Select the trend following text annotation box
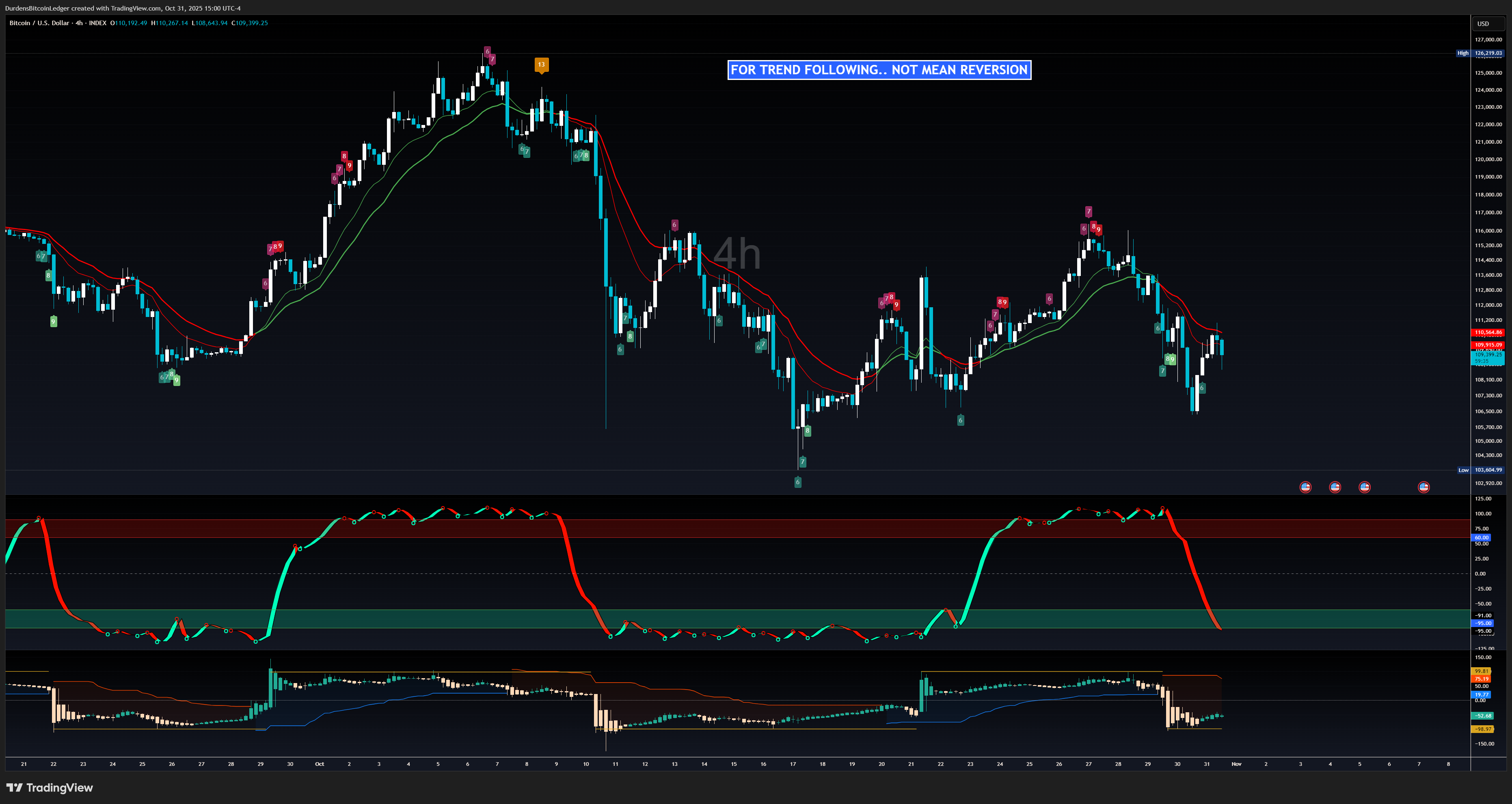 click(x=879, y=70)
